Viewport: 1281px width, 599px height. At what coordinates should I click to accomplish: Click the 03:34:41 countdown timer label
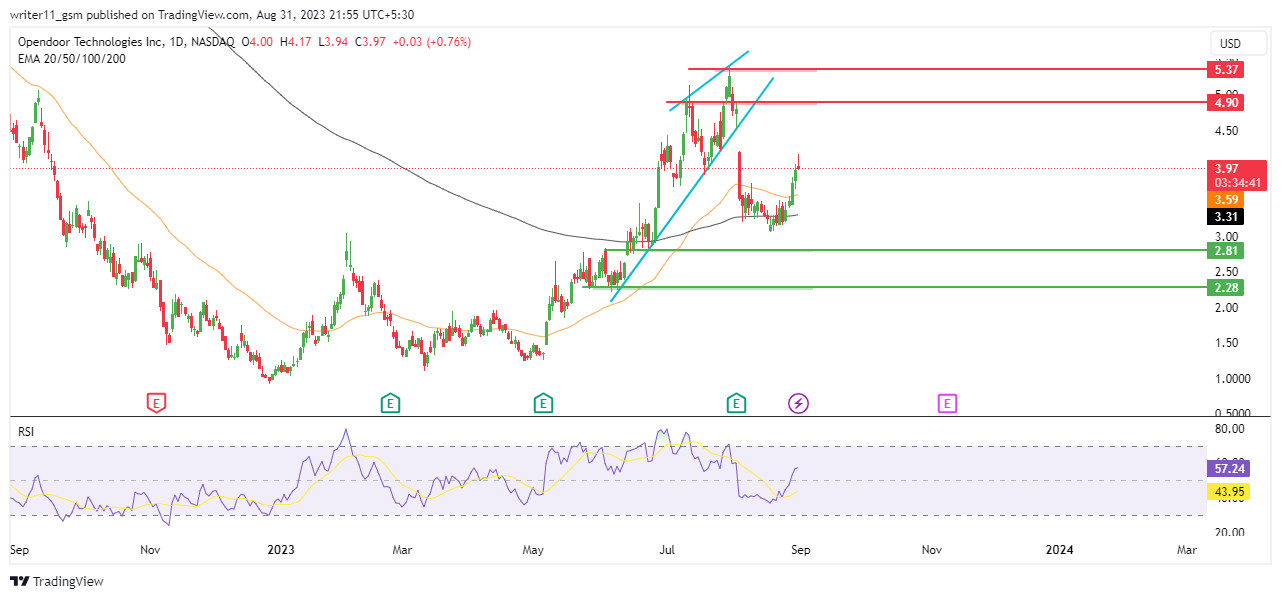click(1237, 183)
